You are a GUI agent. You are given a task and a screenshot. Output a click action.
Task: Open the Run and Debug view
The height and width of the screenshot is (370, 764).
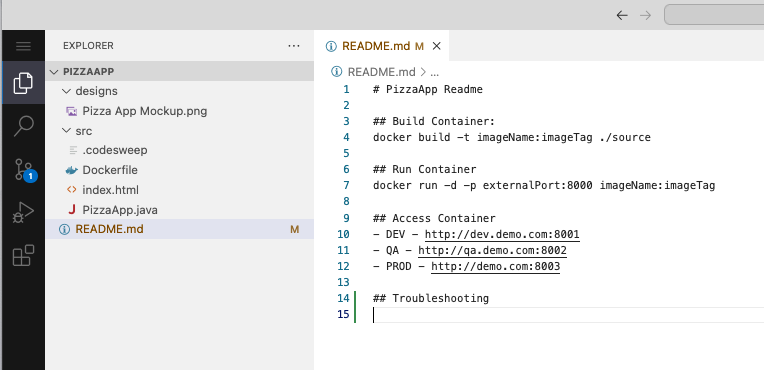23,213
